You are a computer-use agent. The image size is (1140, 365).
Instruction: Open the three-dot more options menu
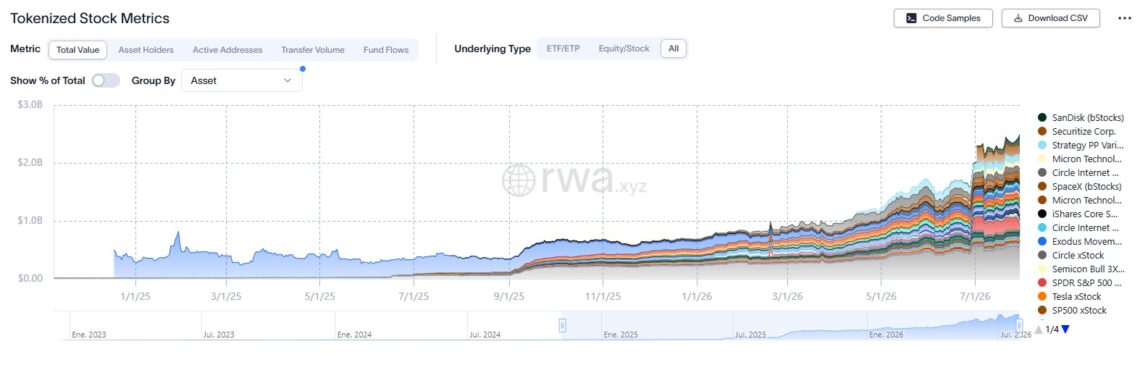click(1123, 18)
